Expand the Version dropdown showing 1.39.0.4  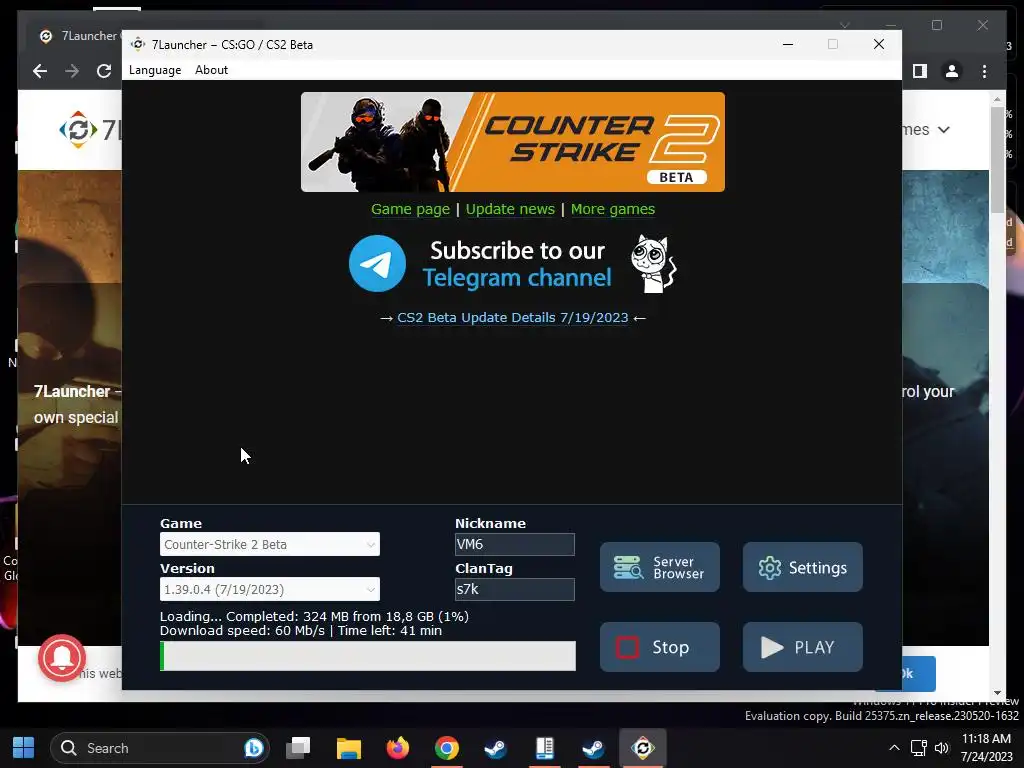270,589
